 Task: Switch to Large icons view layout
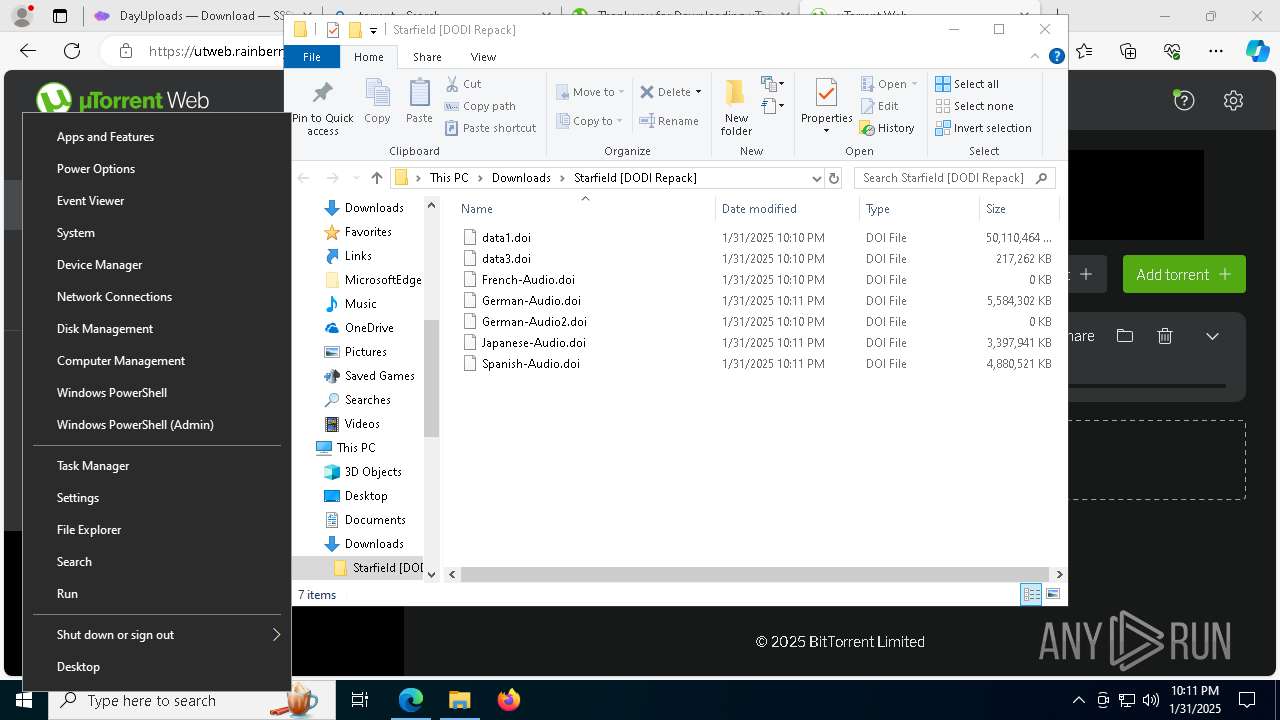(x=1053, y=594)
